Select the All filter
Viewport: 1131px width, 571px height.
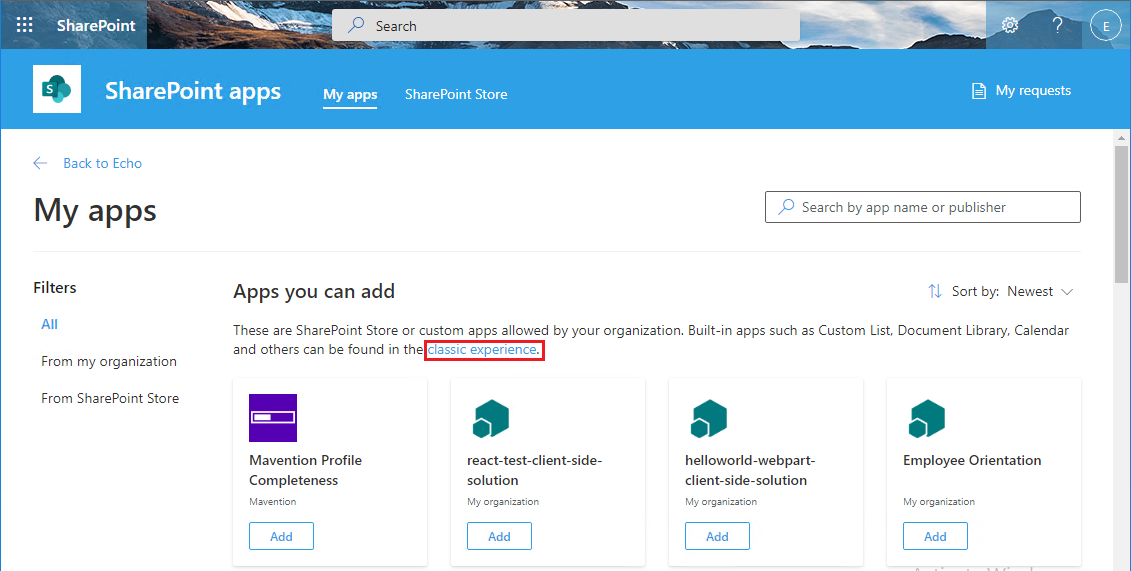click(50, 324)
